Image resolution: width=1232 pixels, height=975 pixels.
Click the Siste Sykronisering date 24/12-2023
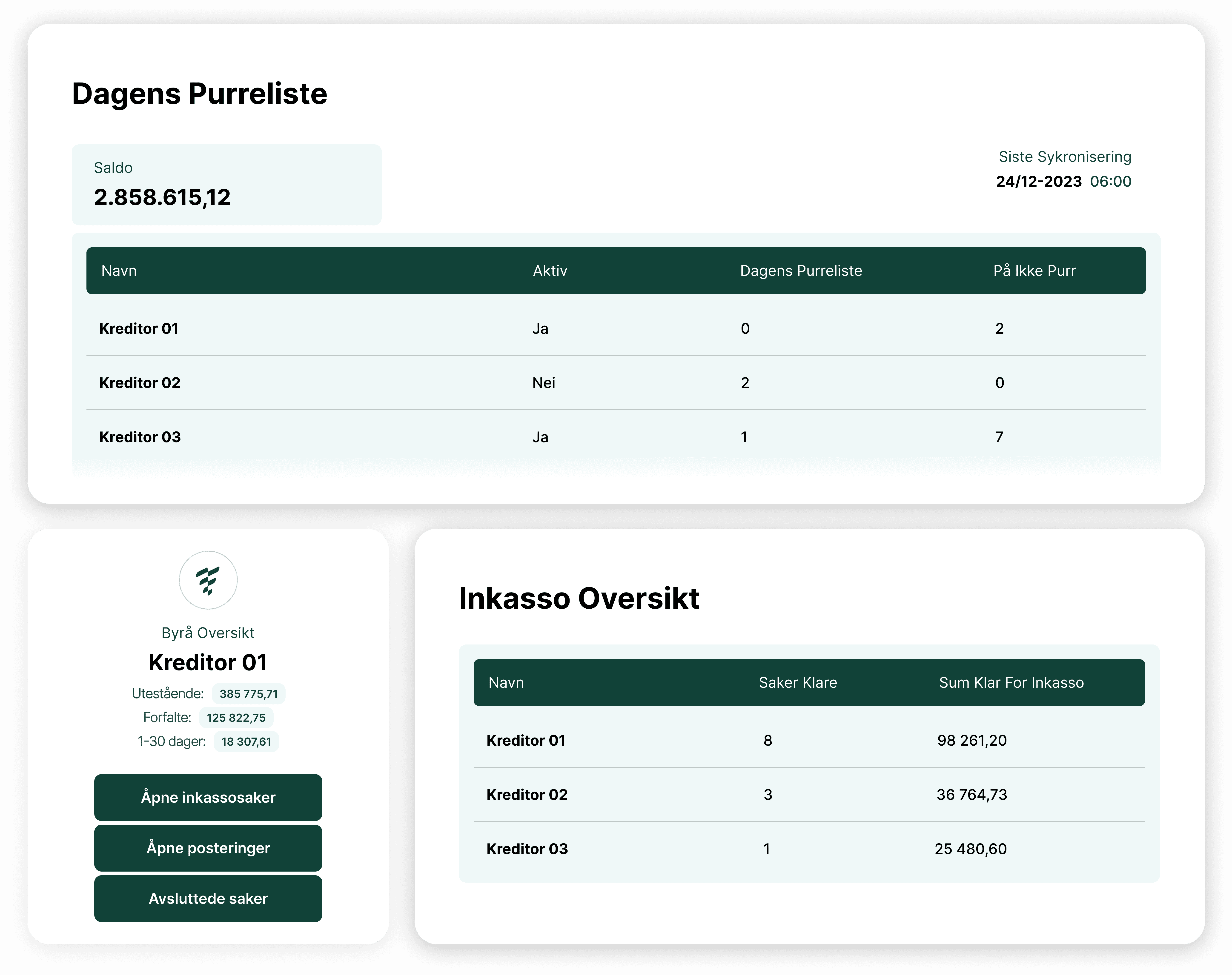pos(1038,182)
